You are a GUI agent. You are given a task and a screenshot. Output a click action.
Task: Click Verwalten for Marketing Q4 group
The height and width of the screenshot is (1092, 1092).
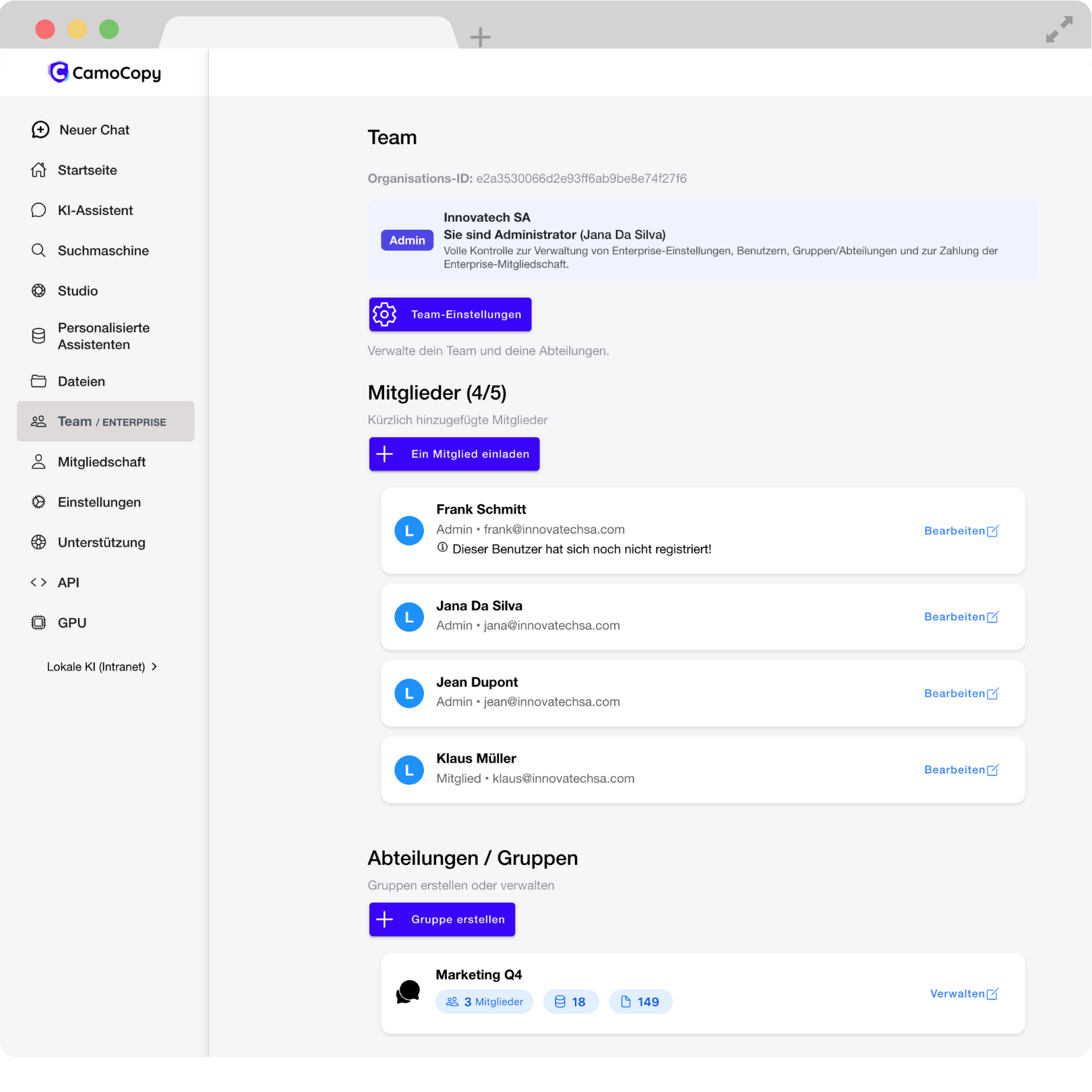963,994
